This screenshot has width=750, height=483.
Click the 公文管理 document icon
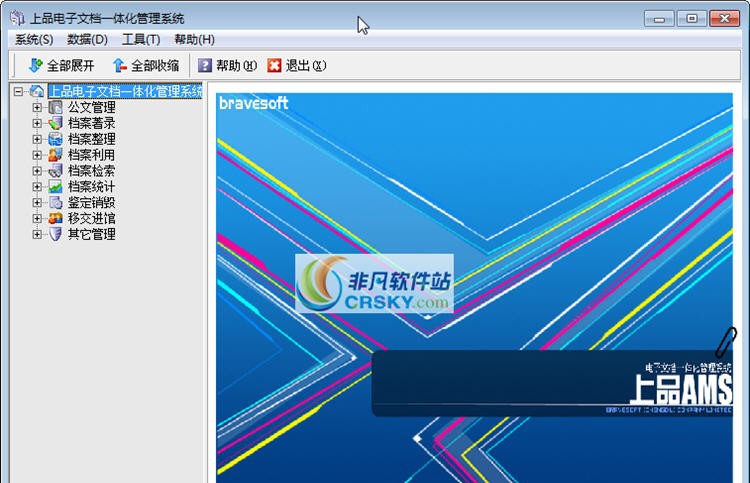coord(55,107)
